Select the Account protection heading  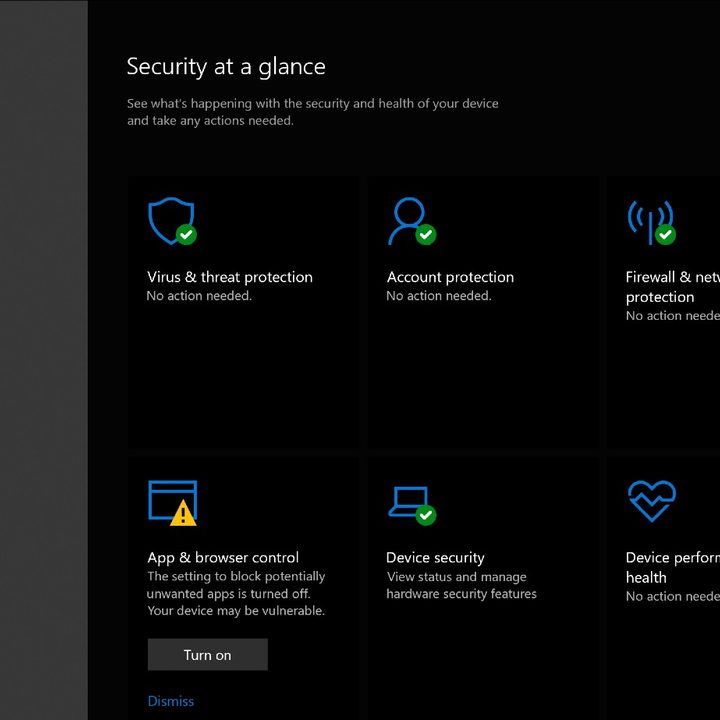tap(450, 277)
